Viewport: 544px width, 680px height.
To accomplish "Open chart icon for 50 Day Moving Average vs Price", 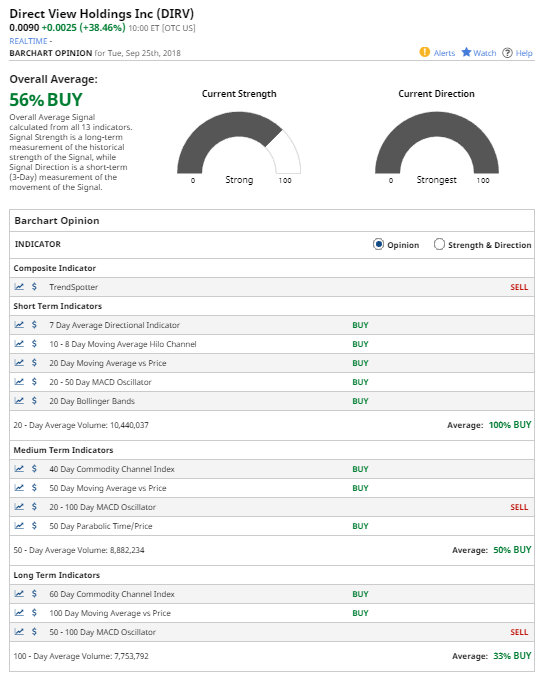I will tap(19, 488).
